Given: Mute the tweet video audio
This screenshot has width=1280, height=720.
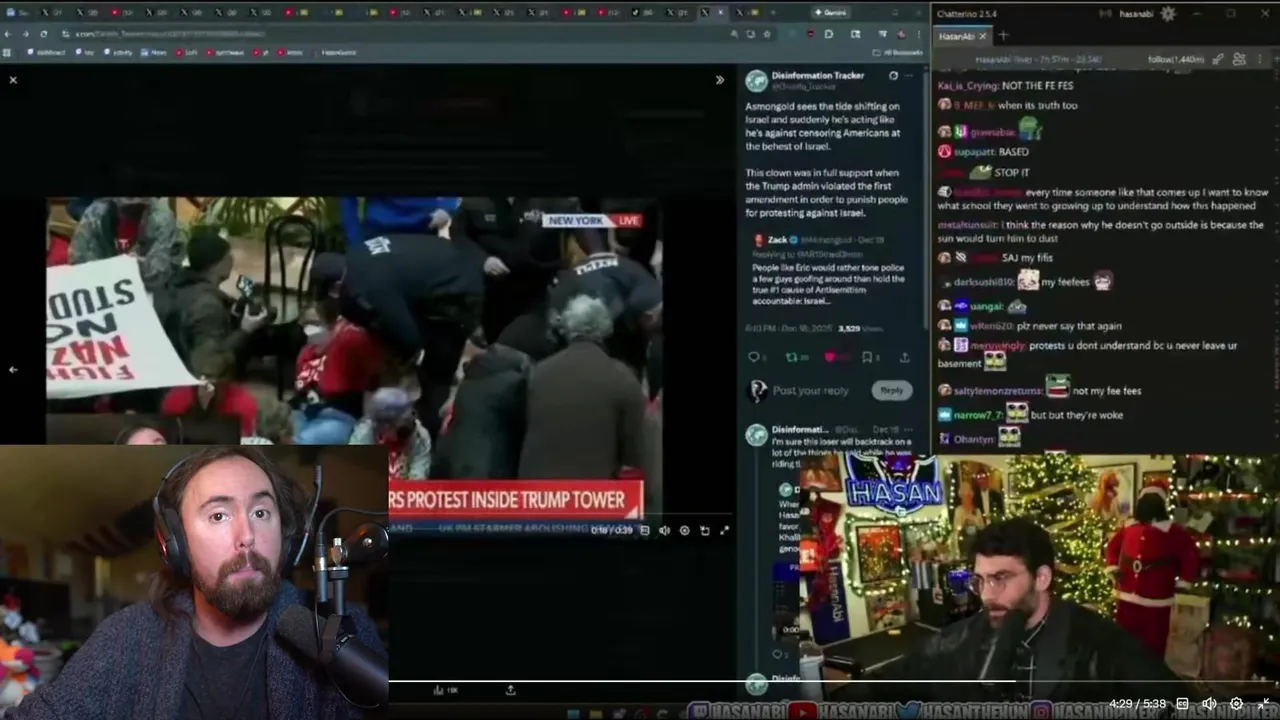Looking at the screenshot, I should [x=664, y=530].
